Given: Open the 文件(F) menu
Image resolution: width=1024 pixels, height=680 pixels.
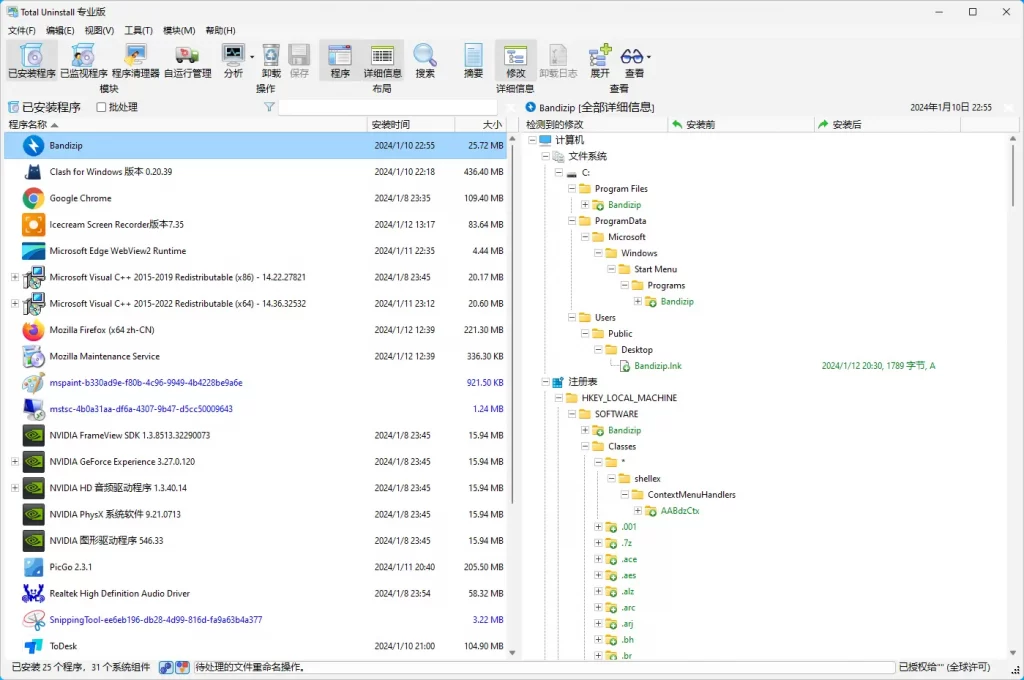Looking at the screenshot, I should coord(22,31).
